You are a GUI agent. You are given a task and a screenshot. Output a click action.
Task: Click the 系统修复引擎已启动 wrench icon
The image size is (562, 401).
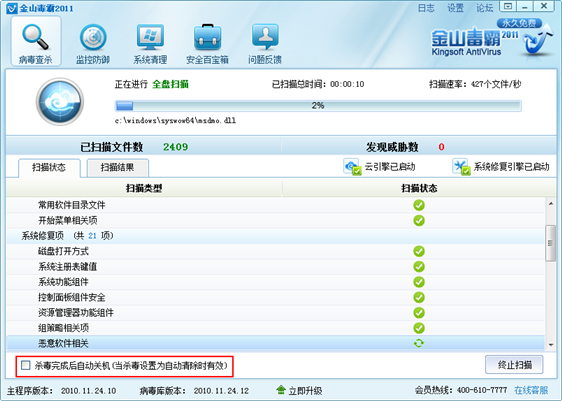(461, 167)
